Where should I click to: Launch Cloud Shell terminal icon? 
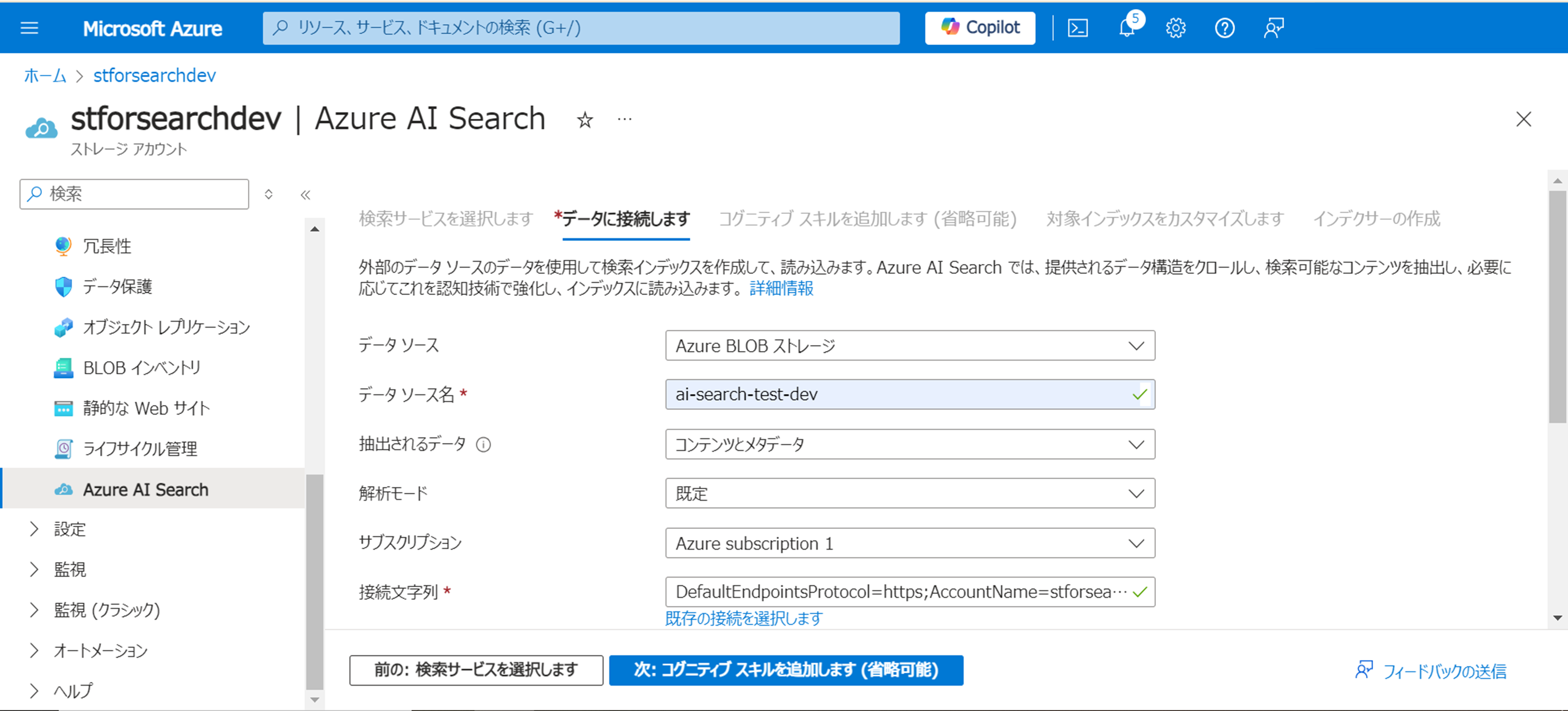point(1077,29)
